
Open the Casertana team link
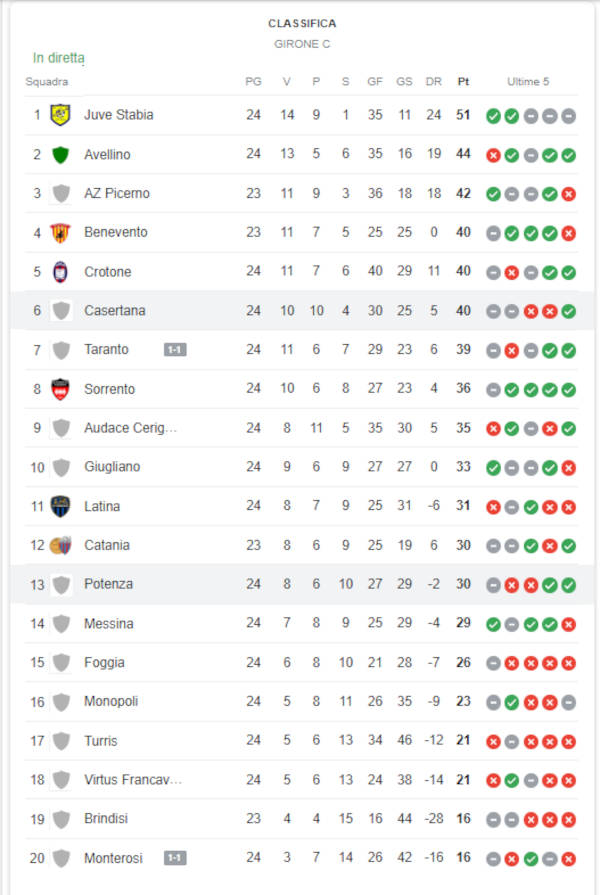click(114, 311)
